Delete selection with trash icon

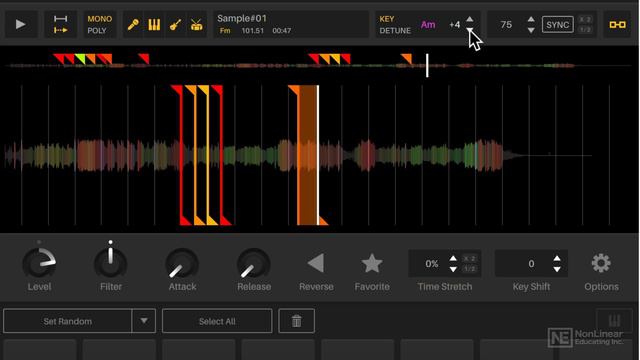[296, 321]
